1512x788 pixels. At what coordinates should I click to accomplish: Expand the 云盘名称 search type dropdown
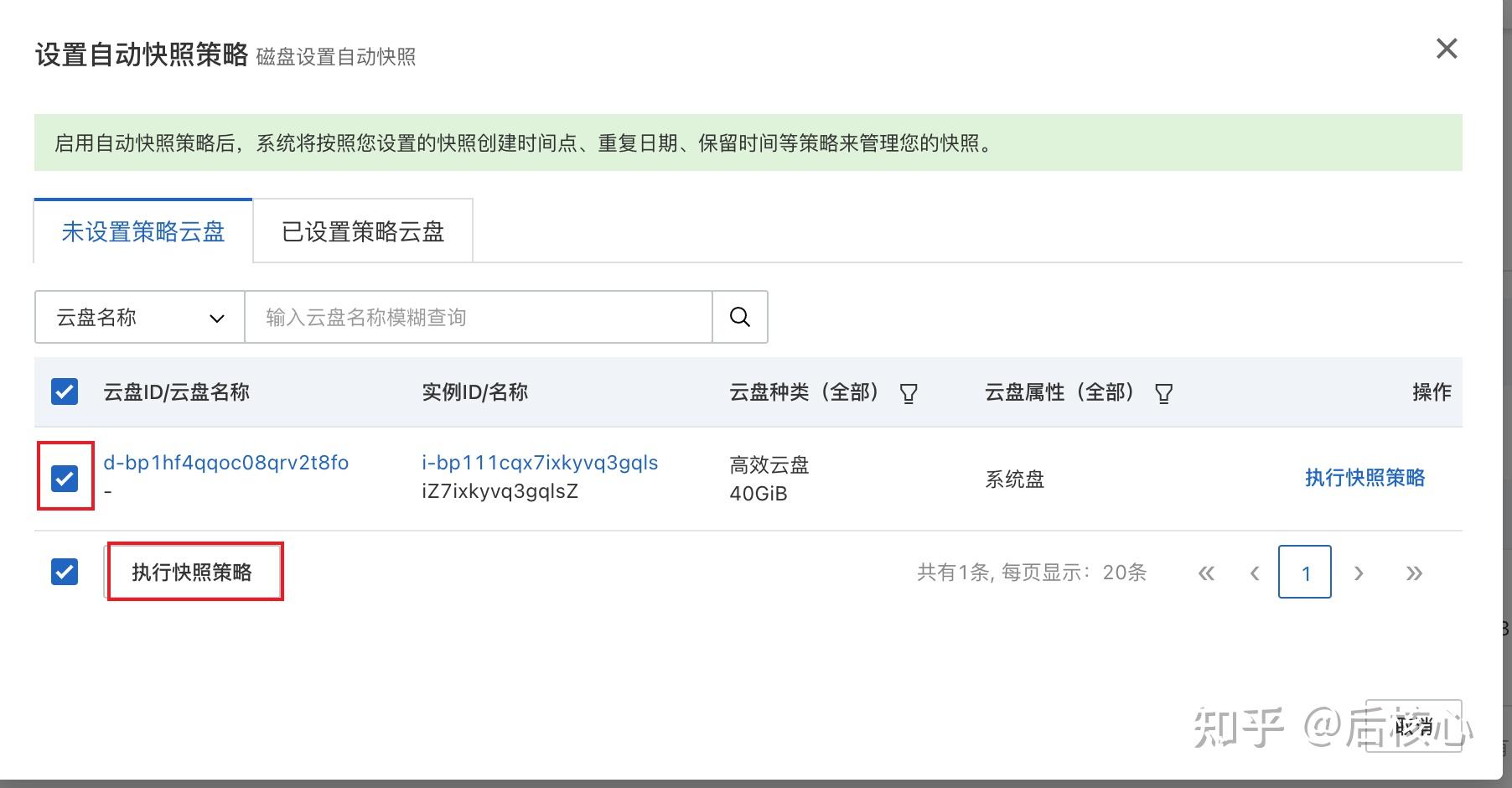point(139,317)
